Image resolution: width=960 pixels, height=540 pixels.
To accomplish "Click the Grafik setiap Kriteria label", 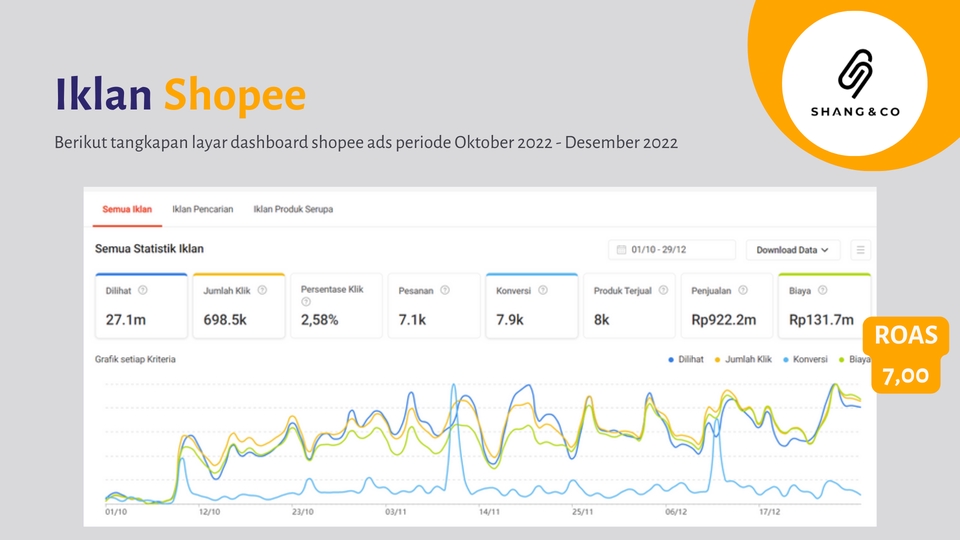I will 135,359.
